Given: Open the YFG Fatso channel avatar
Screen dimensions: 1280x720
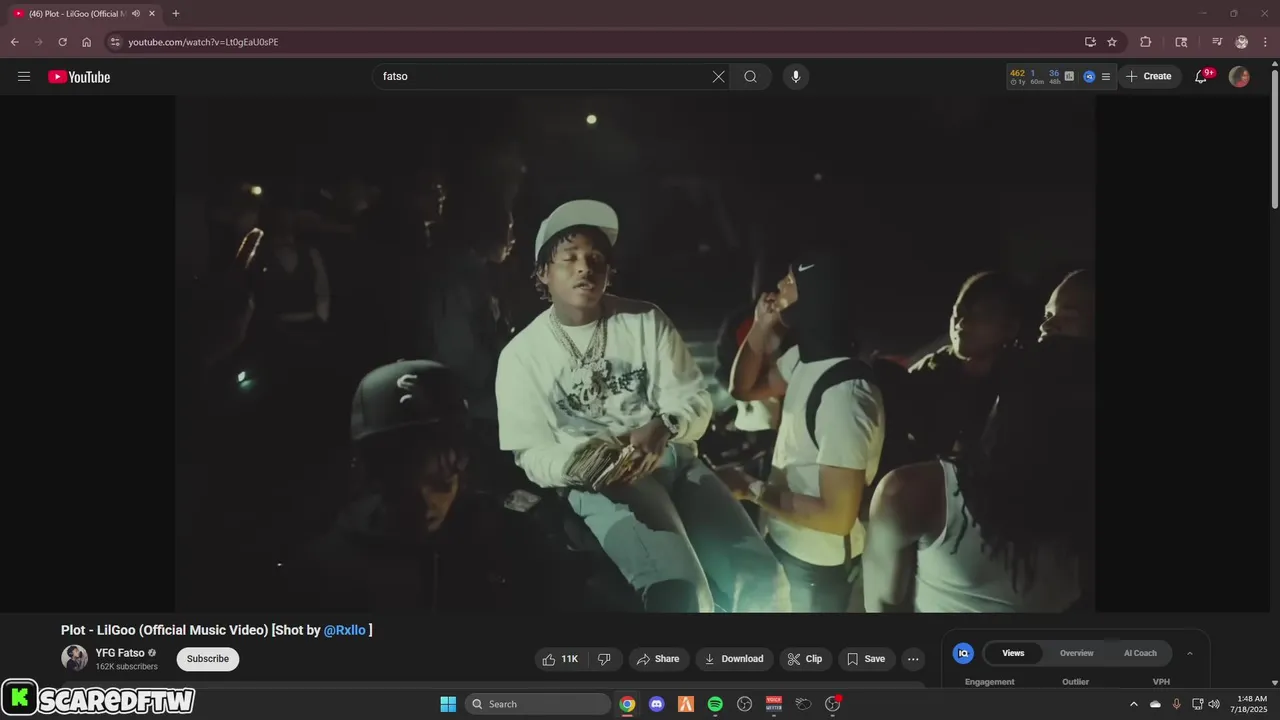Looking at the screenshot, I should coord(75,658).
